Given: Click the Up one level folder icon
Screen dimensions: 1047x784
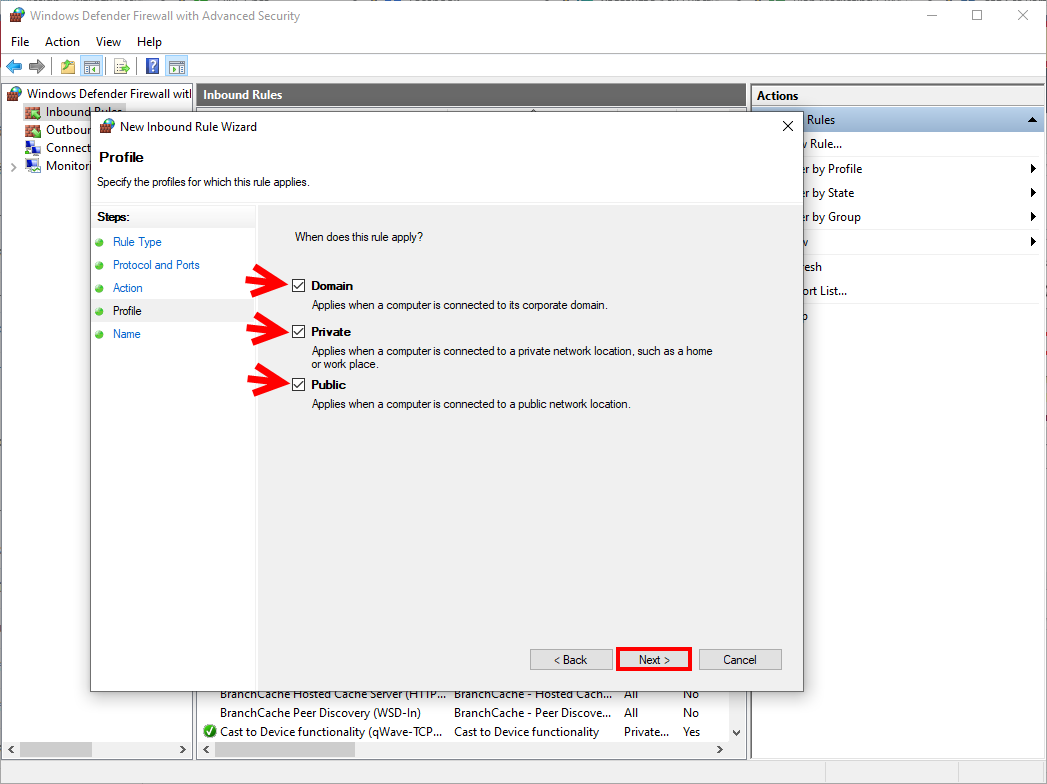Looking at the screenshot, I should (x=67, y=66).
